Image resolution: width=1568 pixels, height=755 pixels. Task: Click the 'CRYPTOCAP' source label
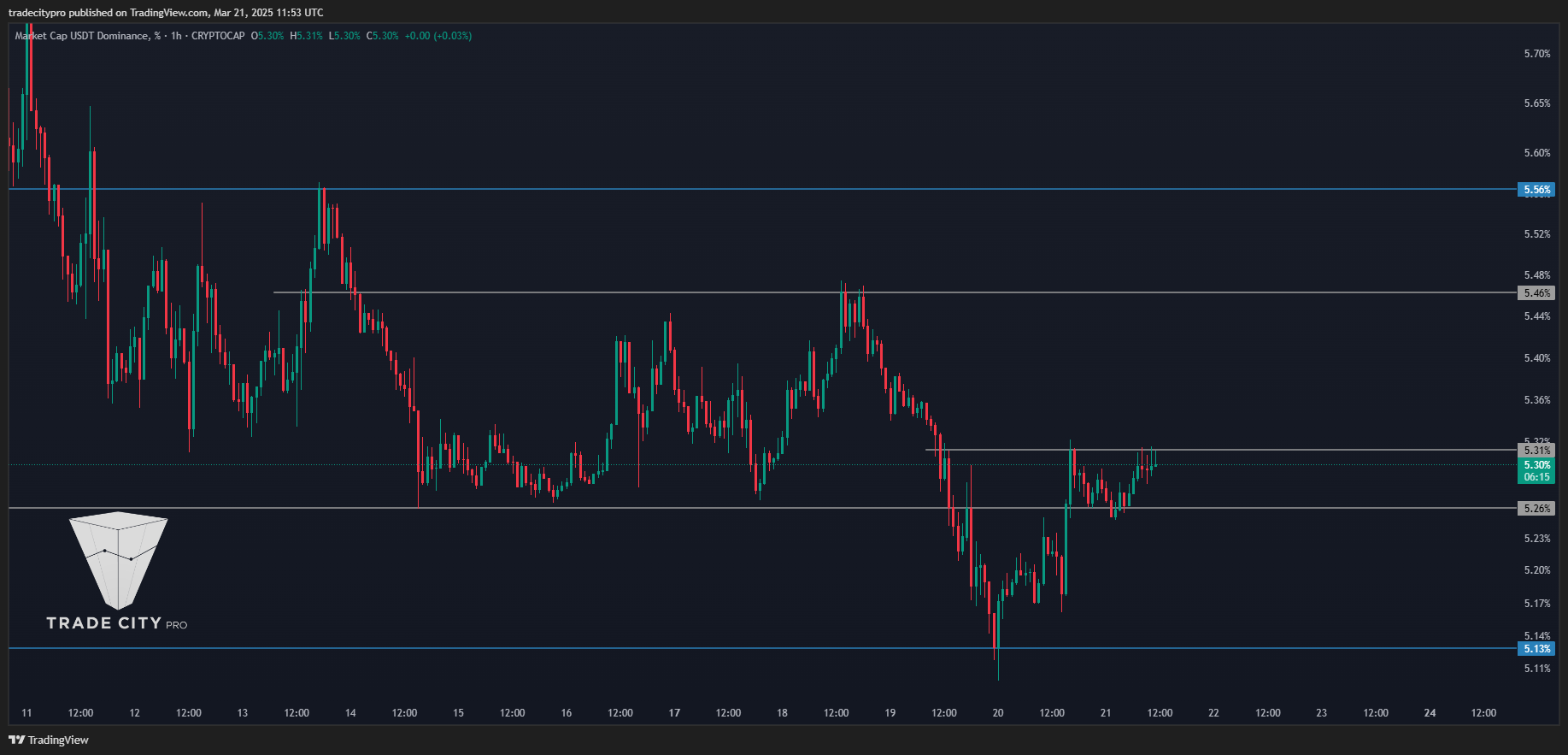pyautogui.click(x=218, y=36)
